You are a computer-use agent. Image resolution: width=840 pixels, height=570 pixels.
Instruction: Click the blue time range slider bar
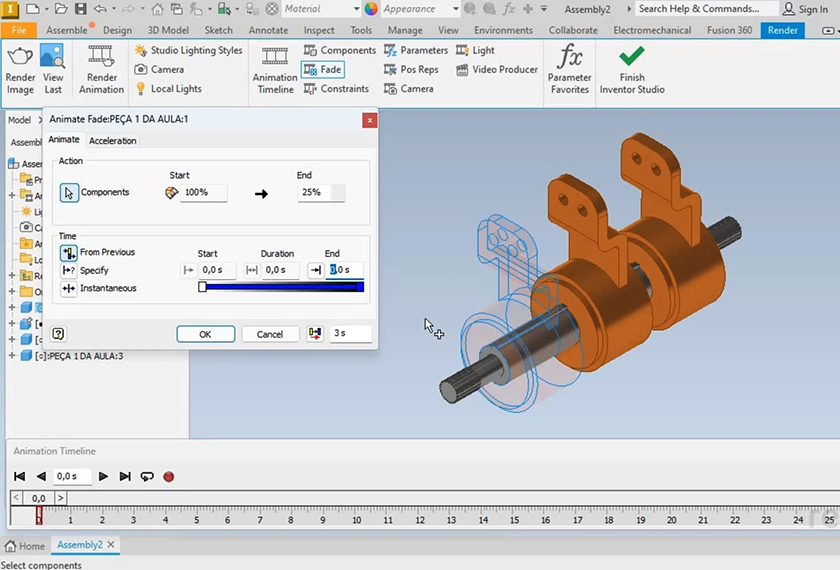[283, 288]
